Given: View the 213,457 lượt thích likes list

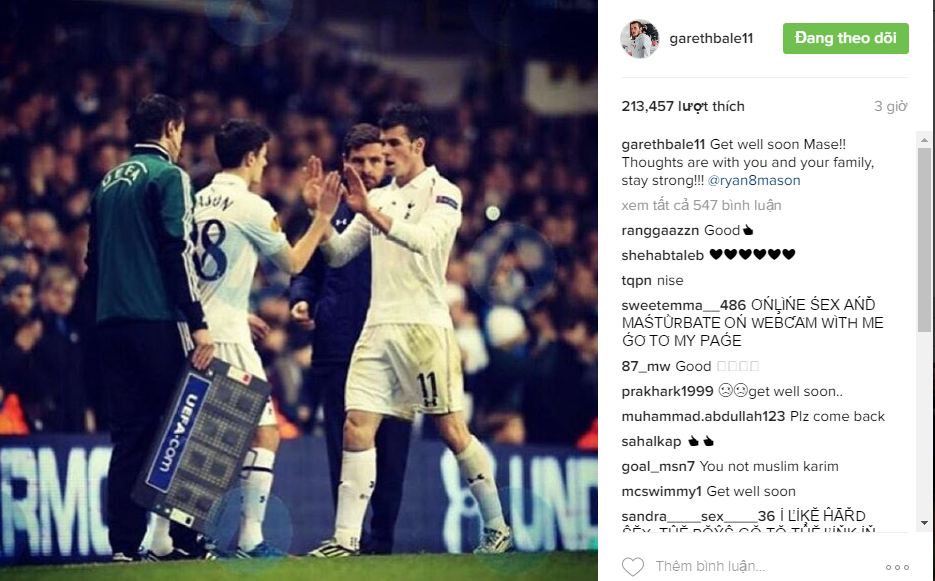Looking at the screenshot, I should click(683, 106).
